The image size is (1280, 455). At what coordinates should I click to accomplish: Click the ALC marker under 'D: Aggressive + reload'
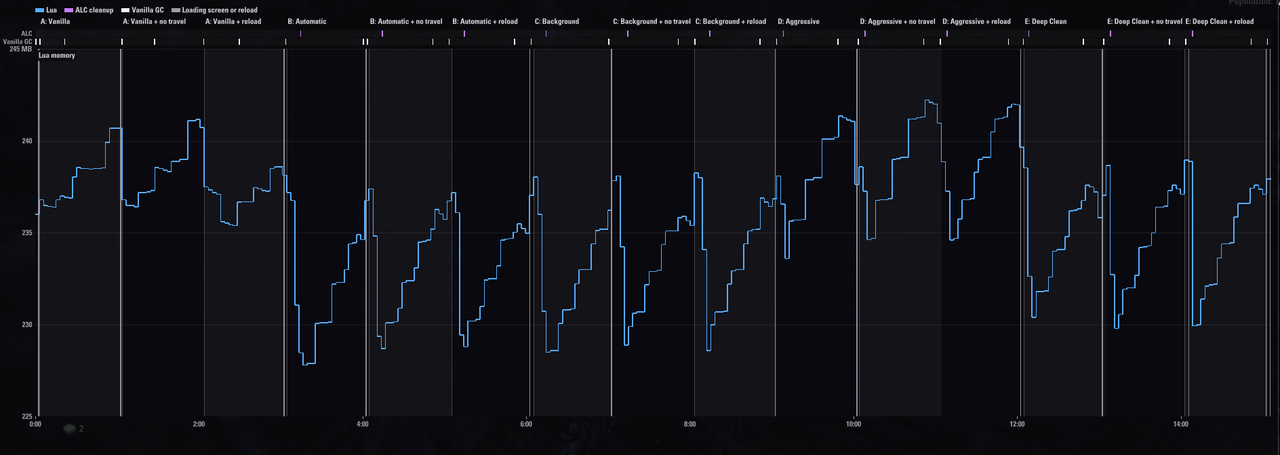(947, 33)
